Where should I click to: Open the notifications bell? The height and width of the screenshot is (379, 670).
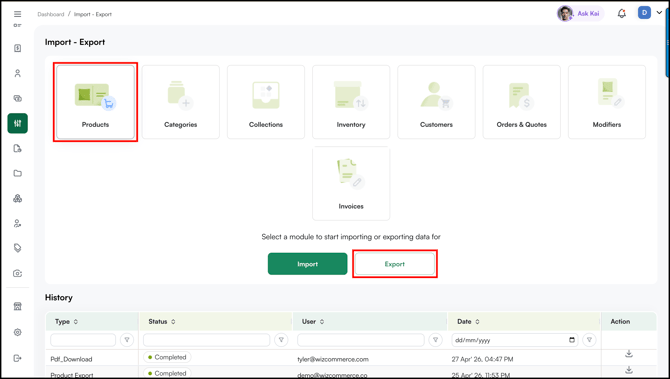click(x=622, y=14)
